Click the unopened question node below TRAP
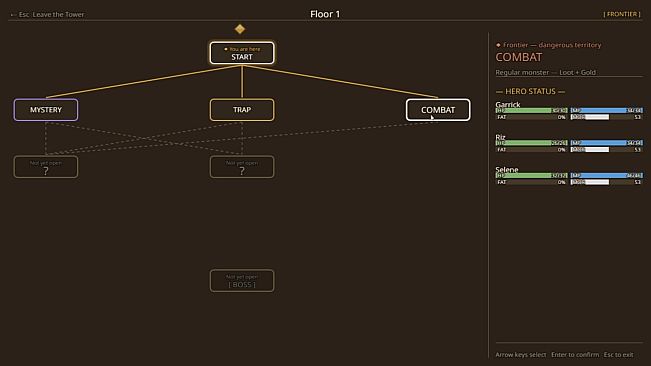Viewport: 651px width, 366px height. coord(242,167)
